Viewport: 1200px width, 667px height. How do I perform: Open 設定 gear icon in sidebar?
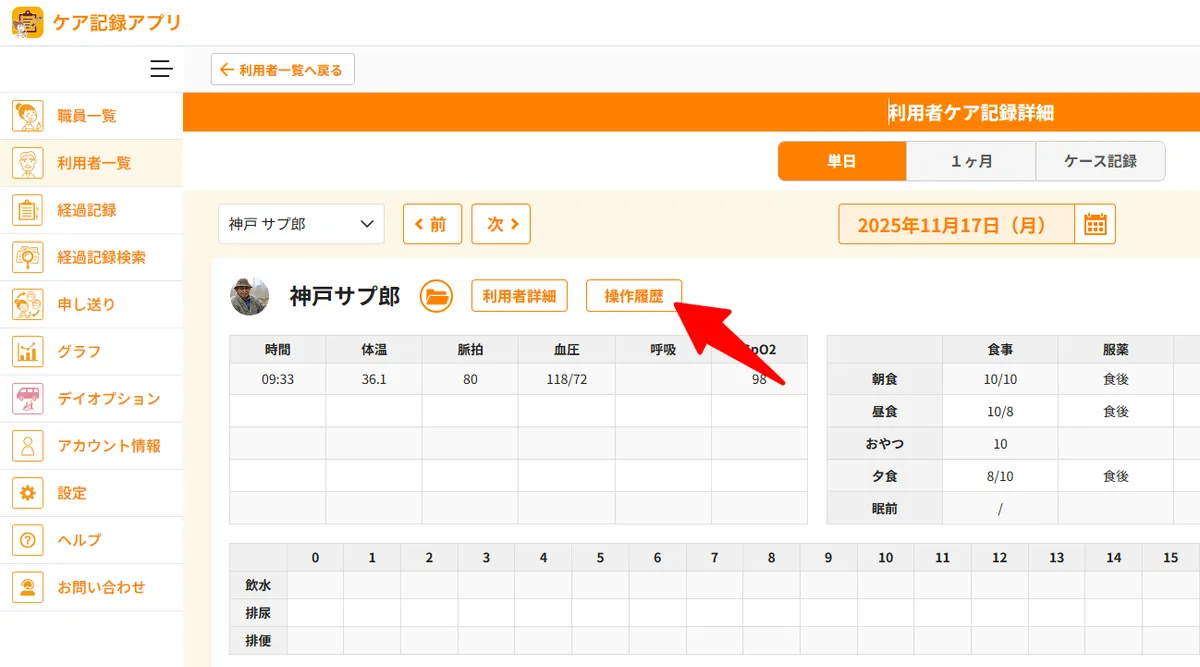coord(28,493)
